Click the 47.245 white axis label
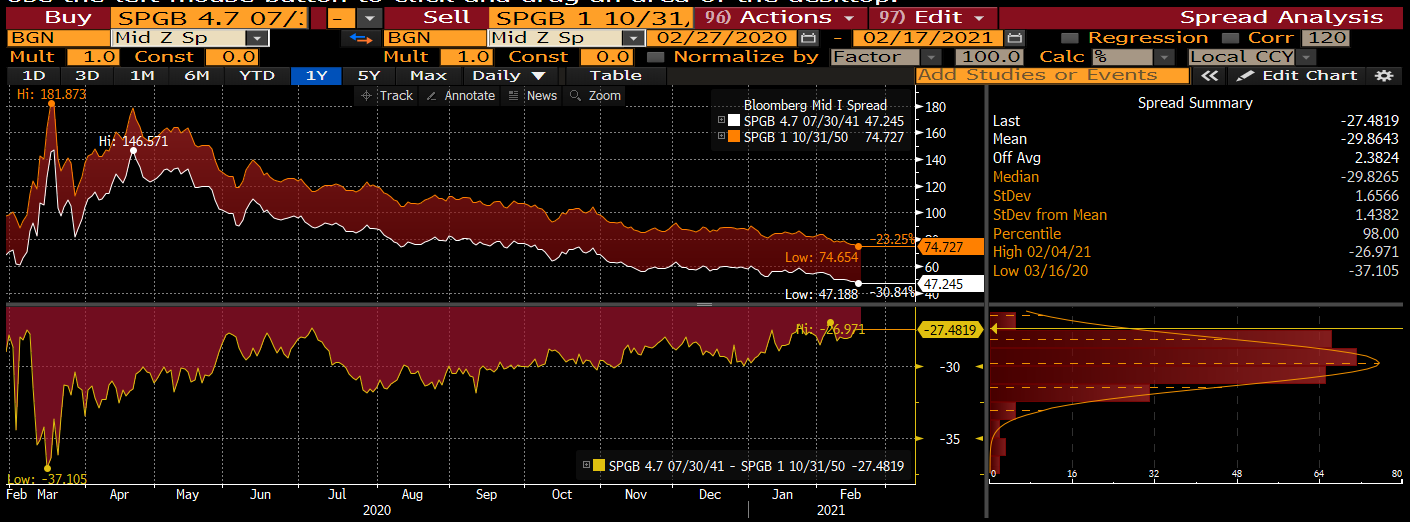 (x=950, y=284)
